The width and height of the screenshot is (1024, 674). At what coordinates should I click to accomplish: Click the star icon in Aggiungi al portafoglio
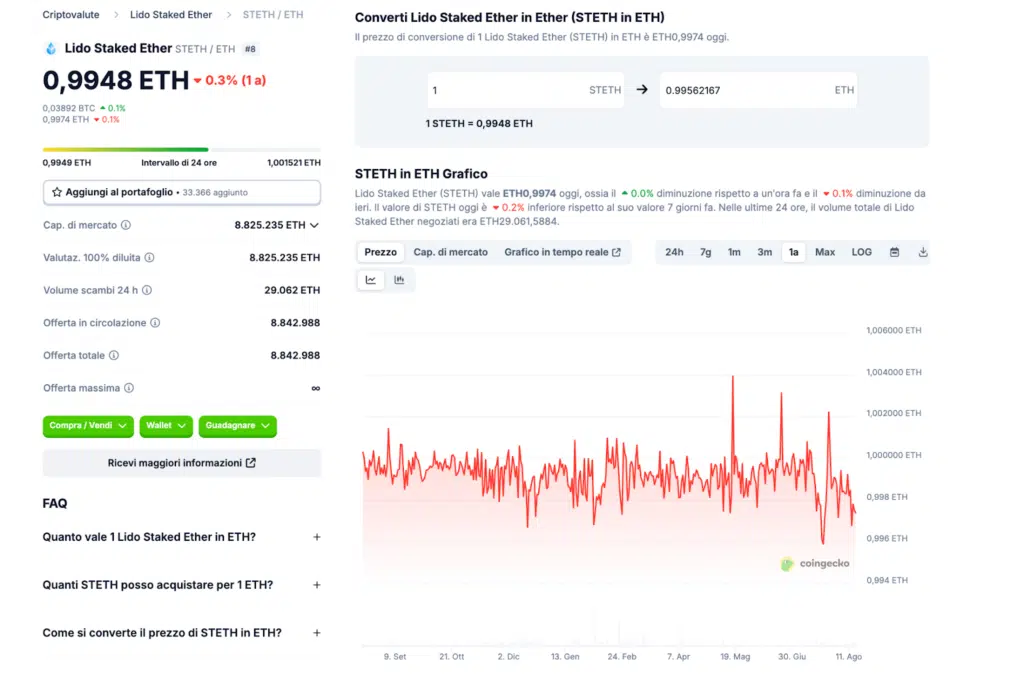(57, 192)
